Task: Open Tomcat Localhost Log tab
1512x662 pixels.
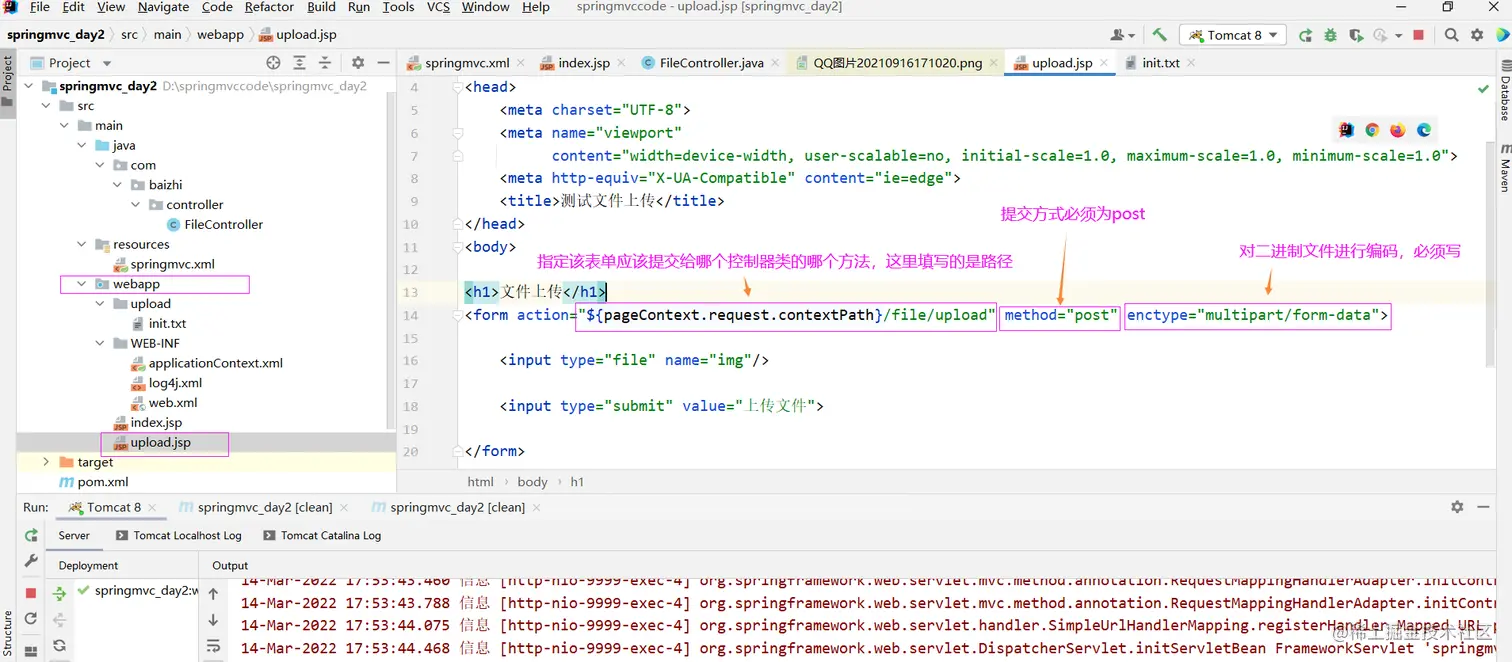Action: [x=179, y=535]
